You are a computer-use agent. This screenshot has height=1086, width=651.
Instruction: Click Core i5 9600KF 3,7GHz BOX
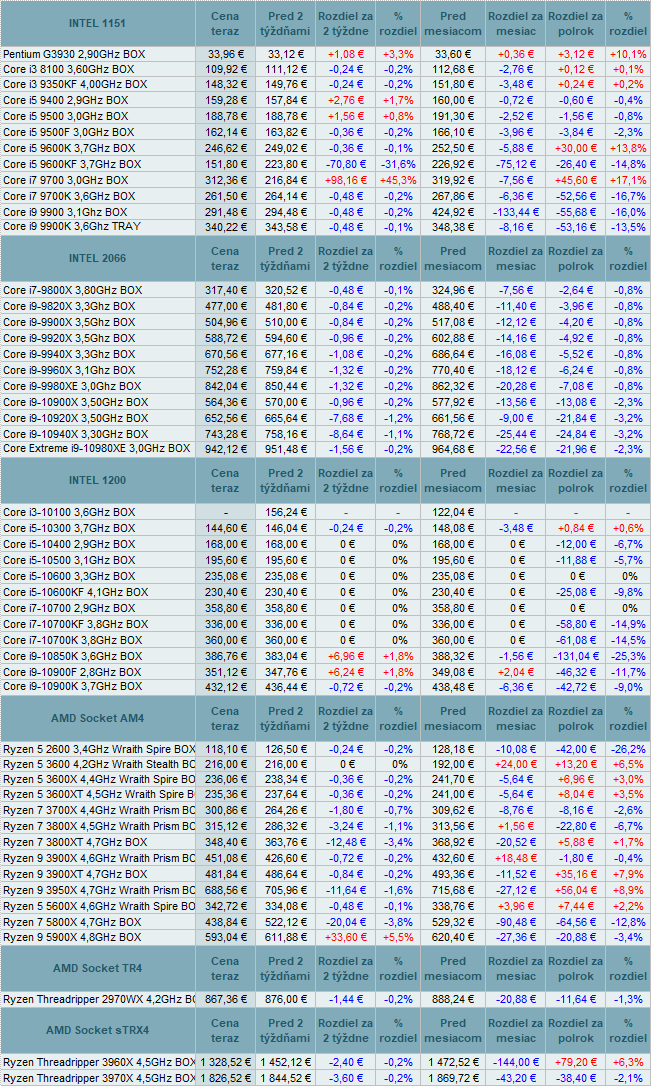(x=72, y=164)
